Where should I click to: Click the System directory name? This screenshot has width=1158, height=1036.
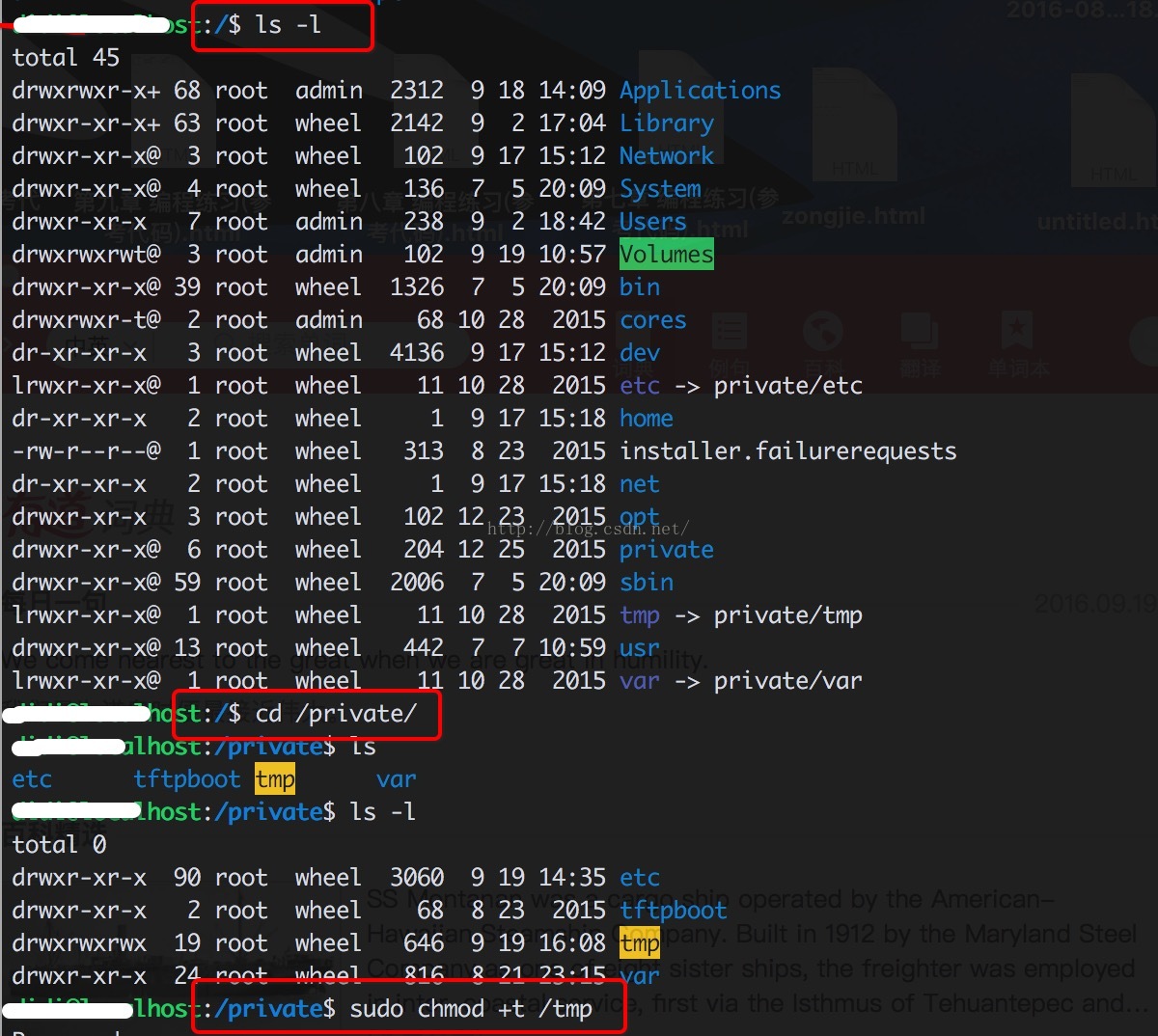click(x=660, y=189)
